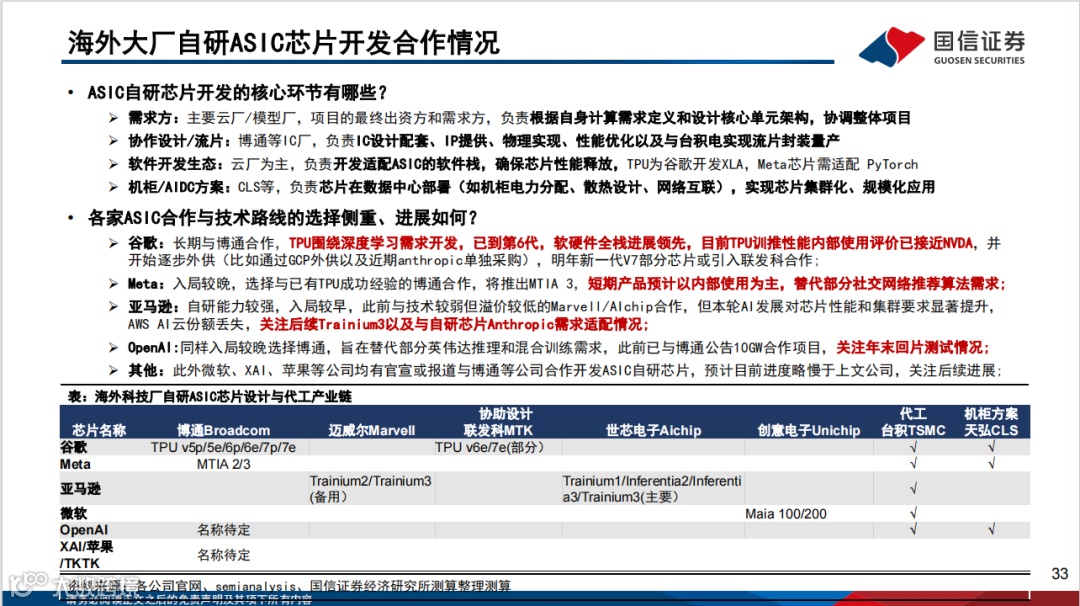Click red text 关注年末回片测试情况
The height and width of the screenshot is (606, 1080).
912,348
